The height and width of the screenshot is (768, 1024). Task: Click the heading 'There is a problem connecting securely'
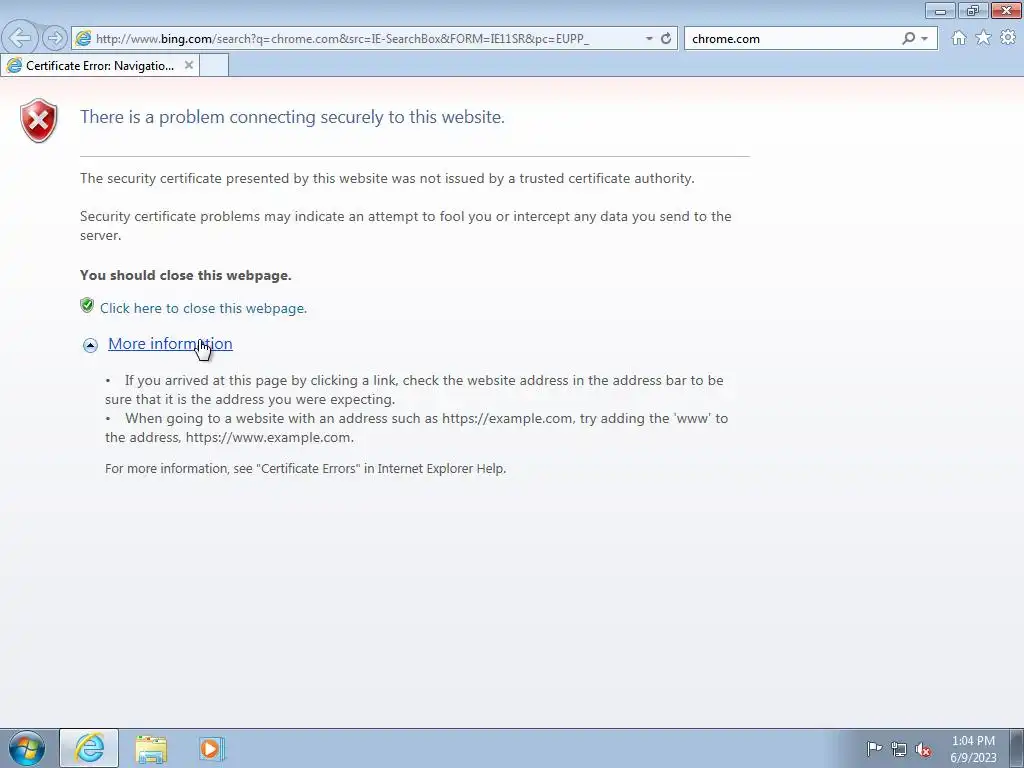tap(292, 117)
